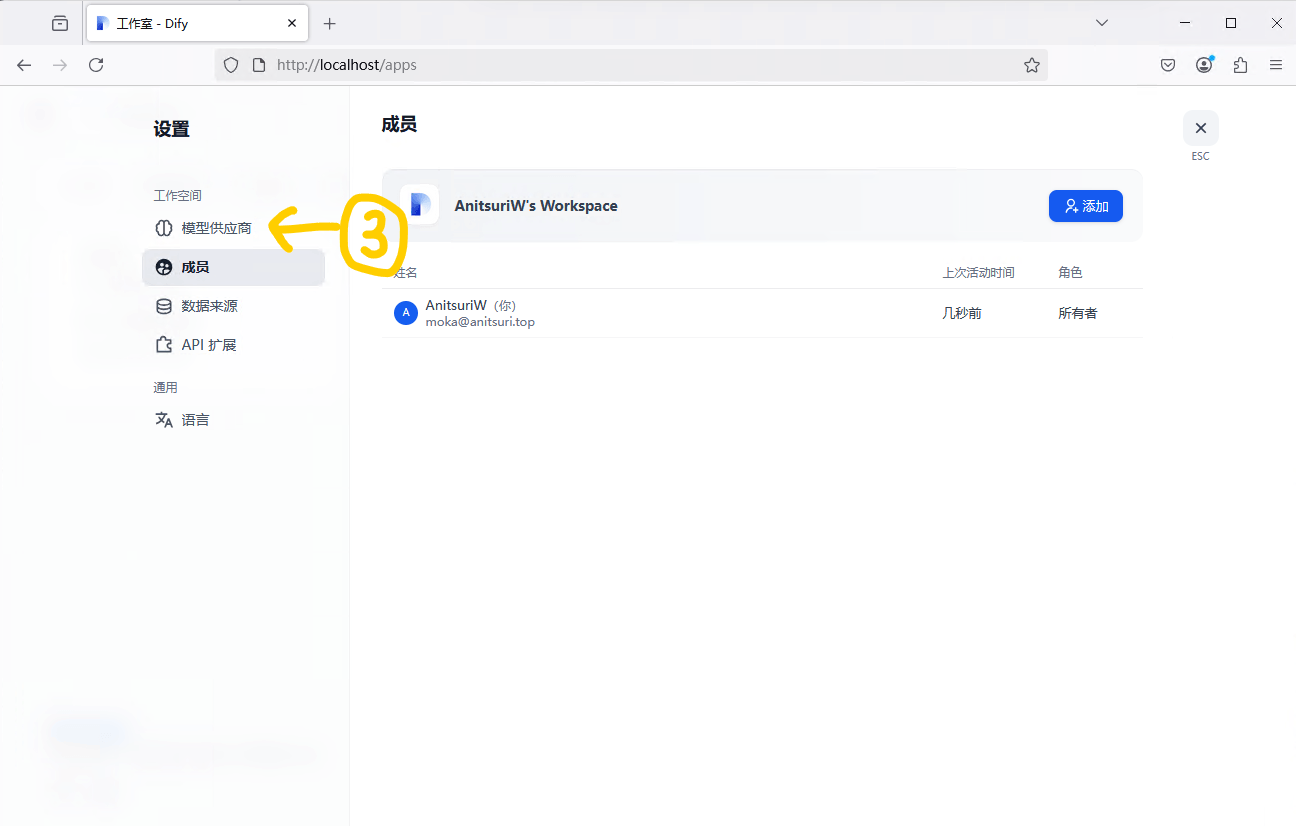This screenshot has width=1296, height=826.
Task: Open the browser extensions icon
Action: [1240, 65]
